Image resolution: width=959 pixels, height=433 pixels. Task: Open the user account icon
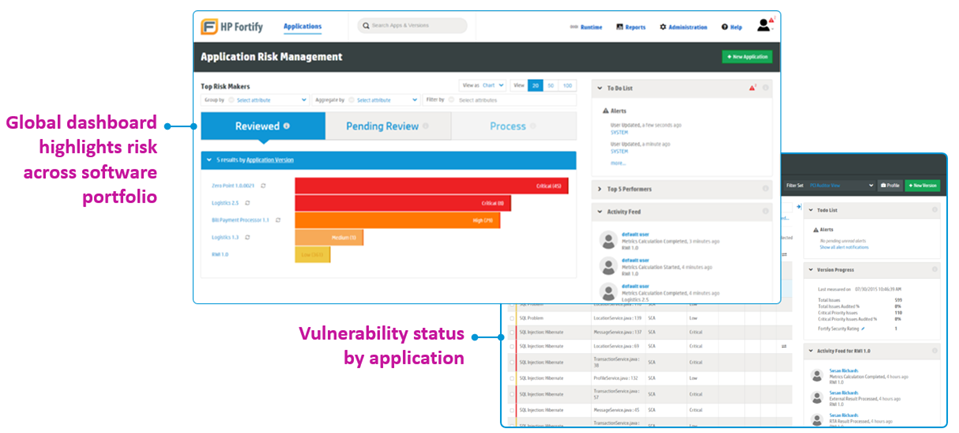pyautogui.click(x=764, y=26)
